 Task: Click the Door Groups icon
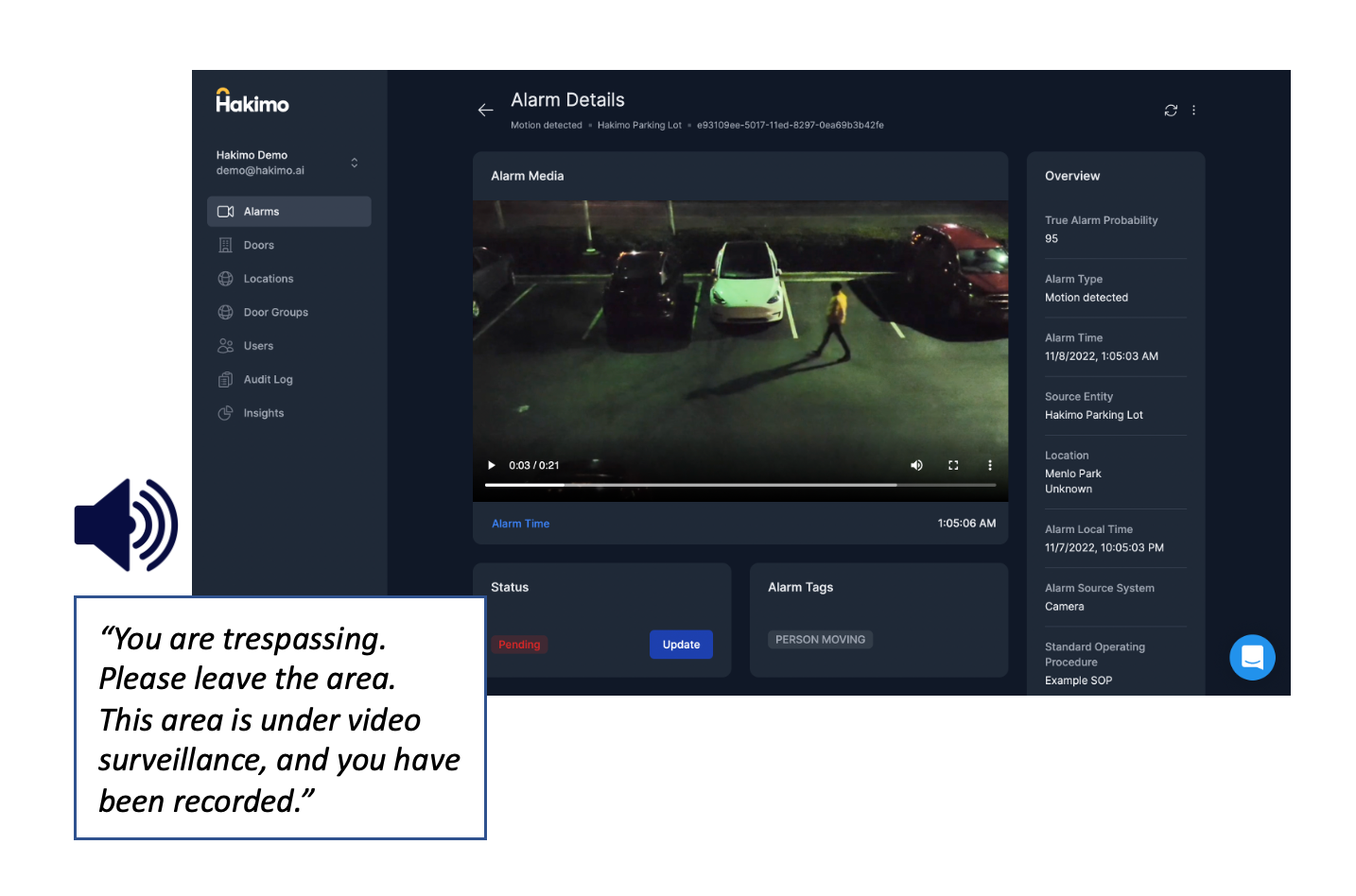point(225,313)
